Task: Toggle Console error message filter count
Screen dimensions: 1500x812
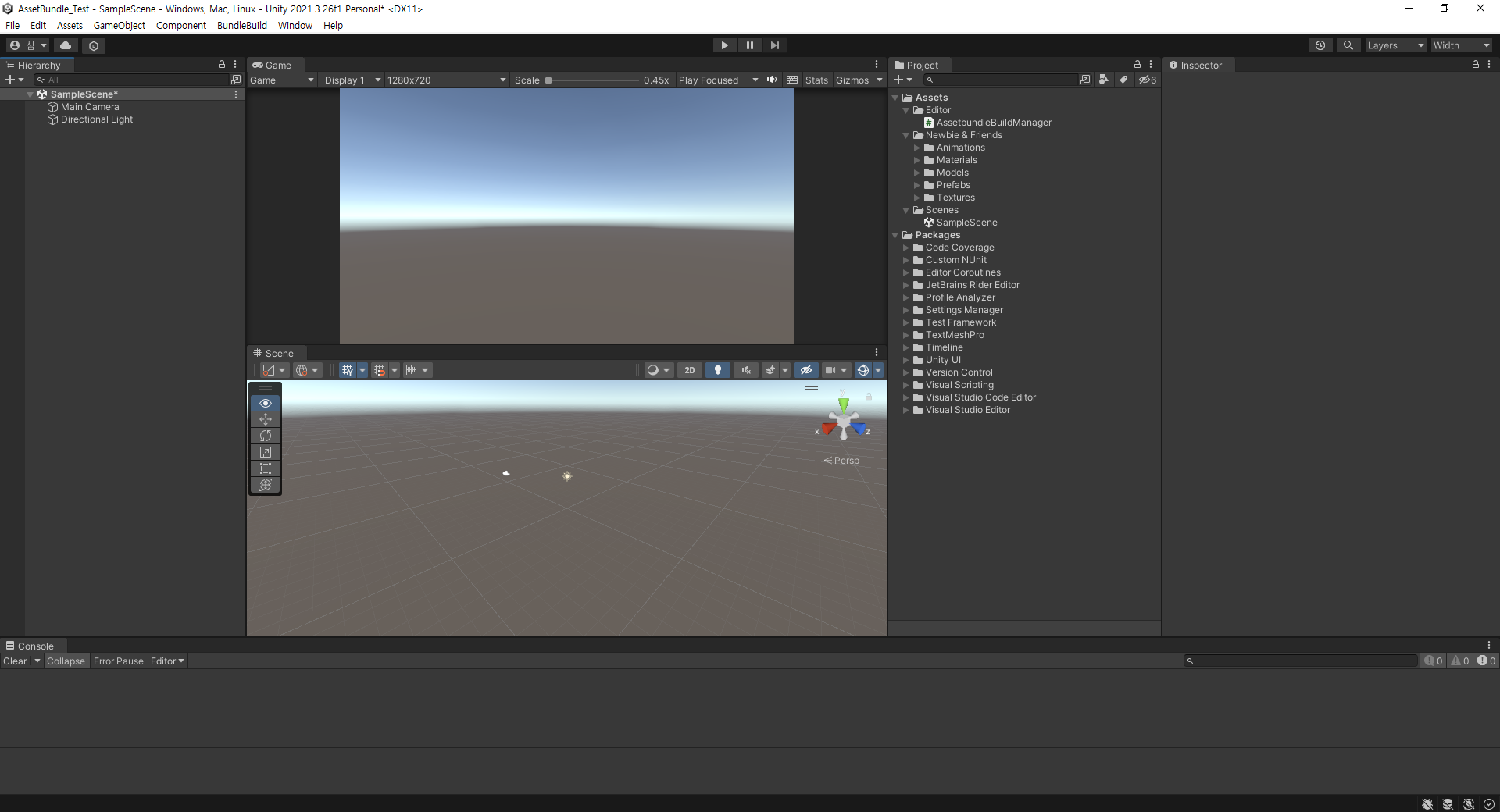Action: click(1486, 661)
